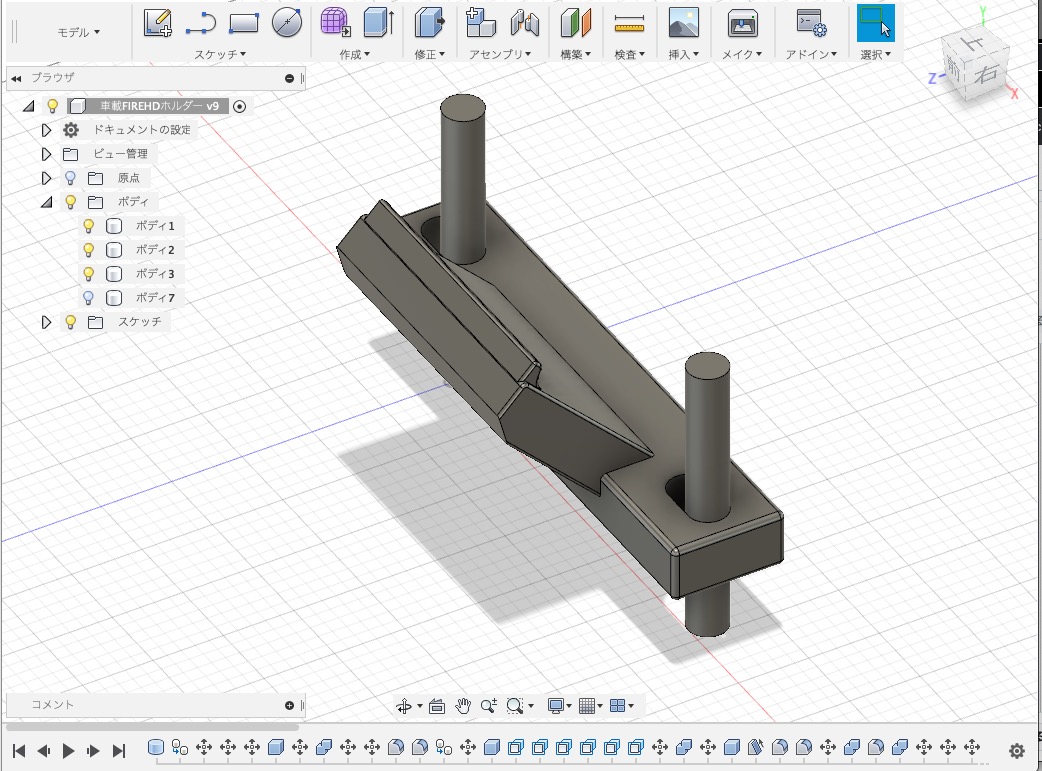1042x771 pixels.
Task: Open the 作成 dropdown menu
Action: [354, 55]
